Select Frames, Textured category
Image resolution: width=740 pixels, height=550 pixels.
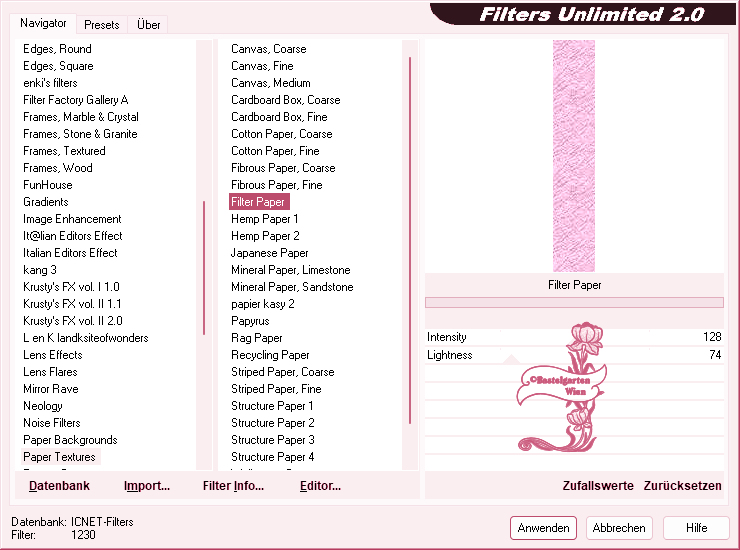64,151
